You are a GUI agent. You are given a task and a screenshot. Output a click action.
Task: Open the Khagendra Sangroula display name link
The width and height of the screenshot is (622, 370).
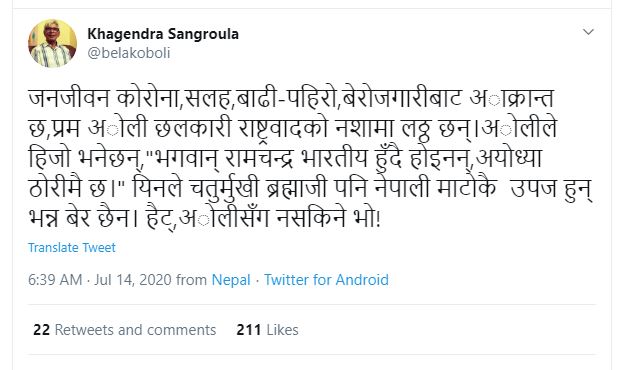[163, 34]
